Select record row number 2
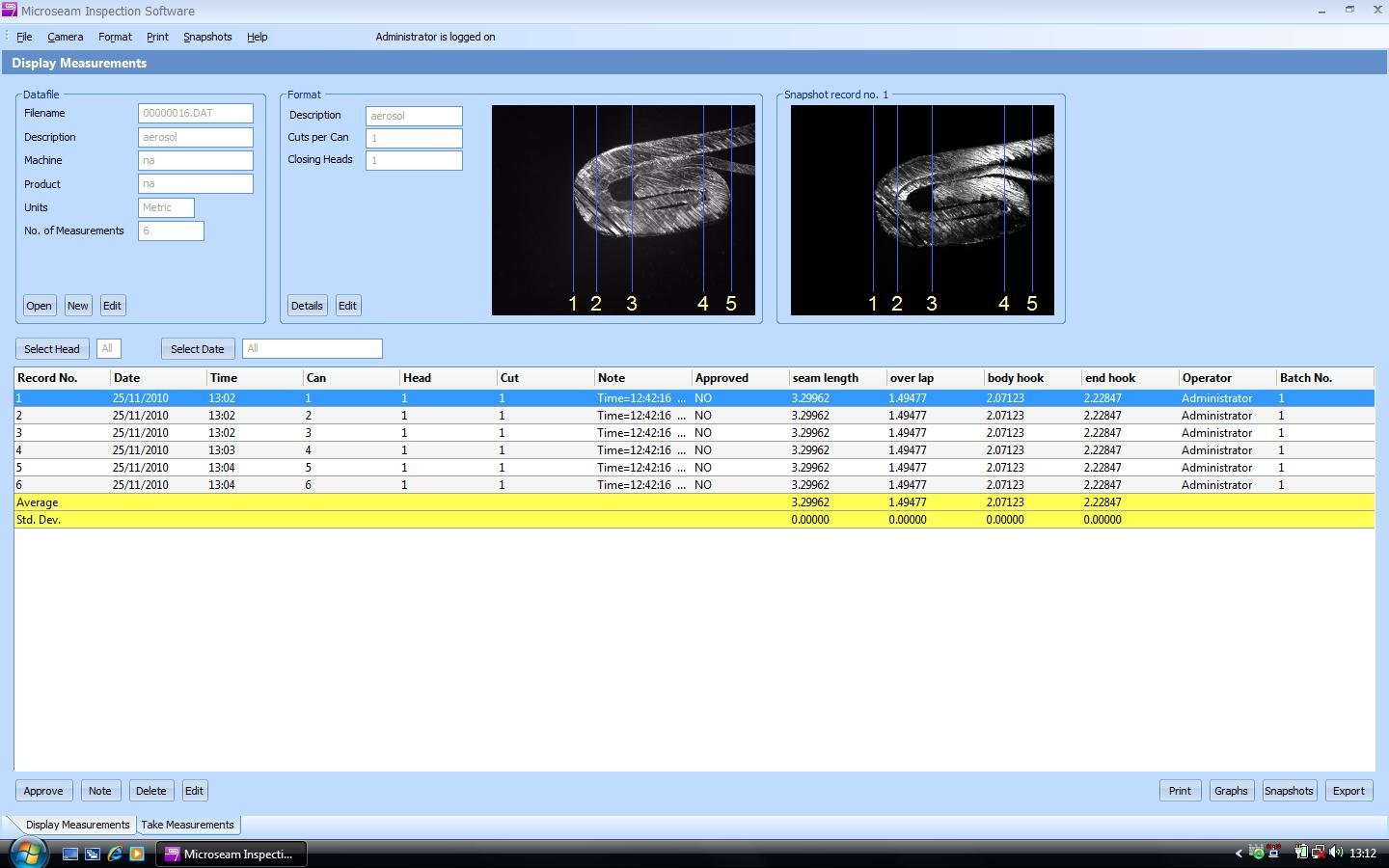 click(x=694, y=416)
